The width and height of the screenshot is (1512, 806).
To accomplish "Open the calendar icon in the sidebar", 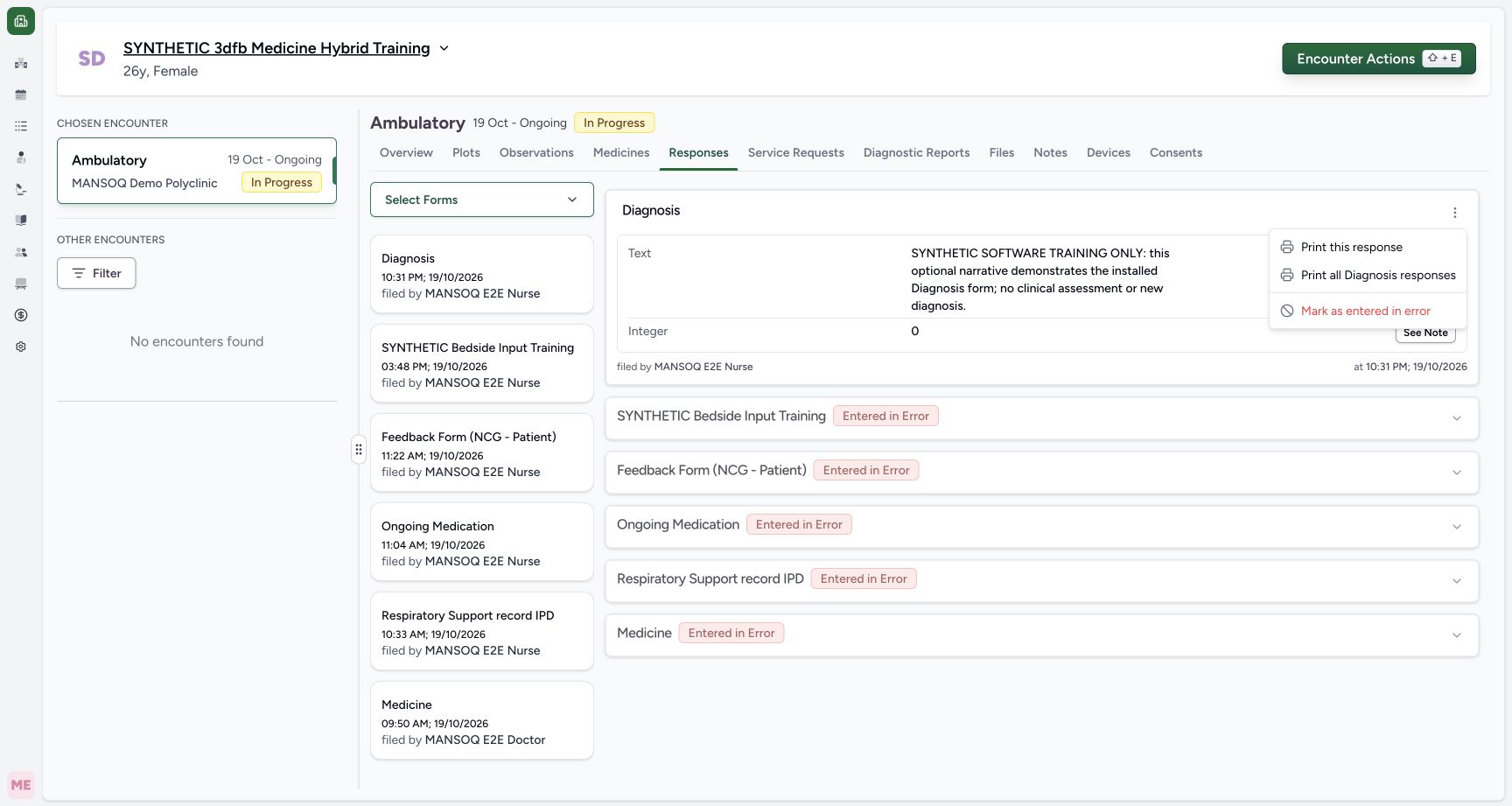I will 21,95.
